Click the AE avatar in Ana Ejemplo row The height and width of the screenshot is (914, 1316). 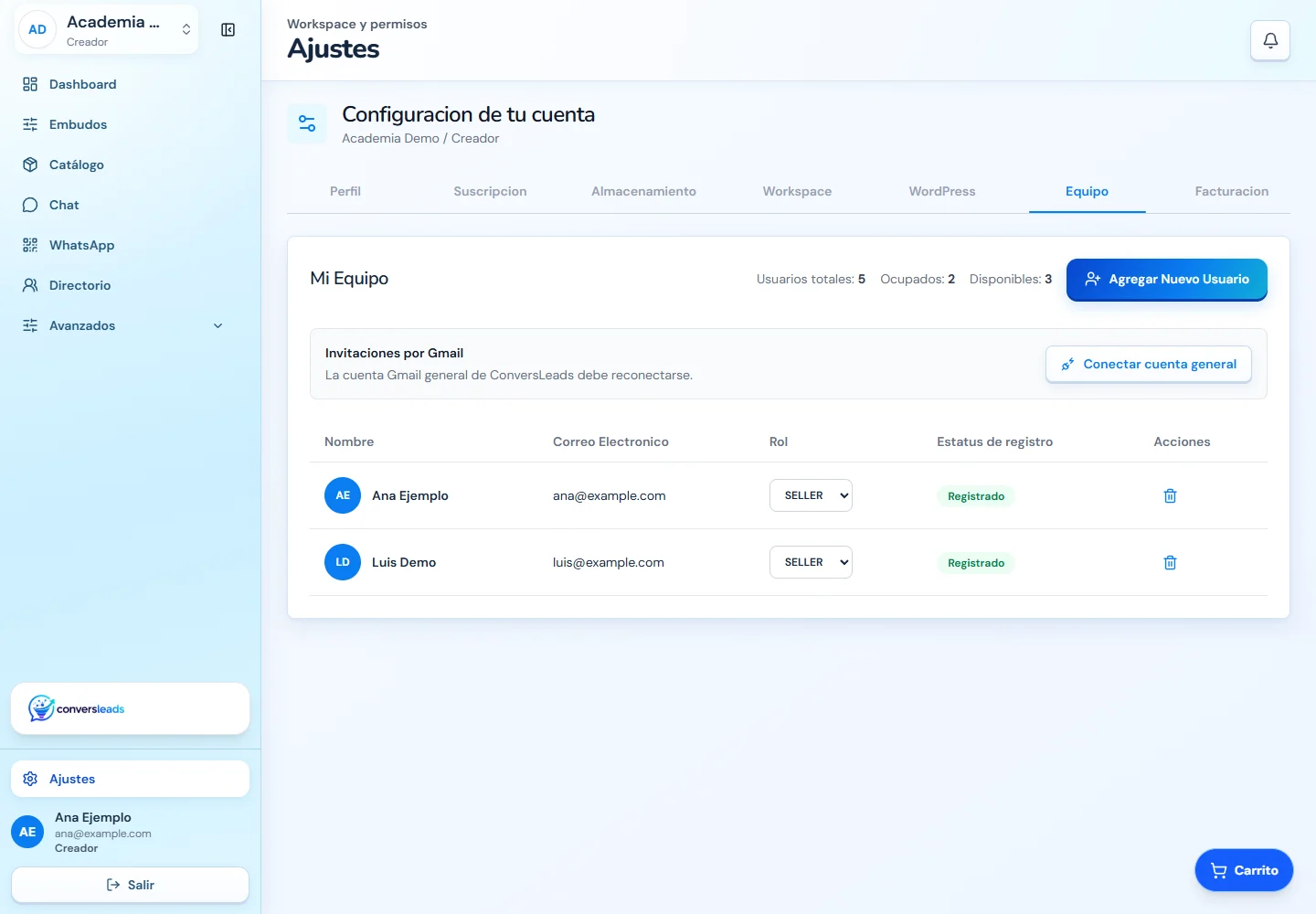(343, 495)
